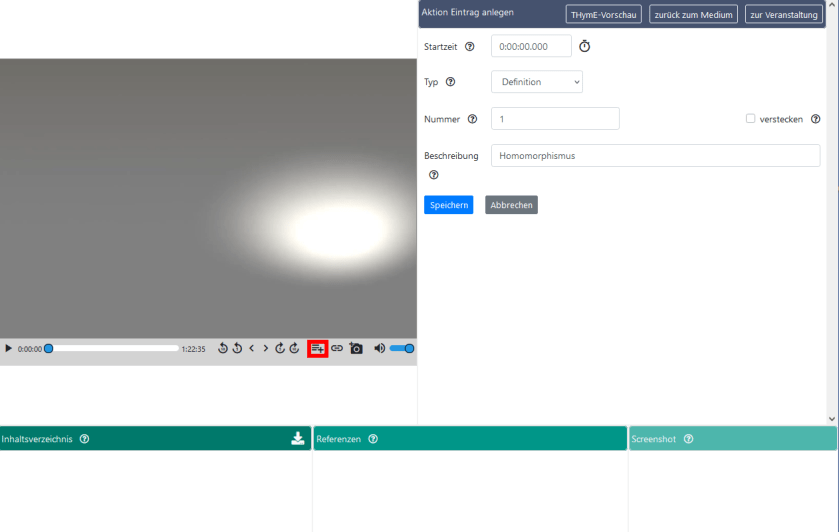Screen dimensions: 839x532
Task: Go back with zurück zum Medium
Action: click(x=693, y=15)
